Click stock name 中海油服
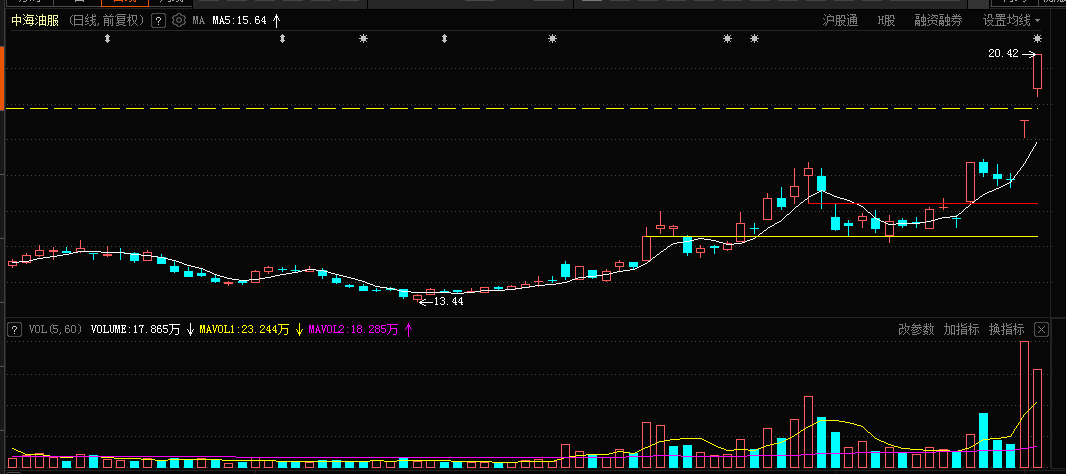 pyautogui.click(x=35, y=20)
